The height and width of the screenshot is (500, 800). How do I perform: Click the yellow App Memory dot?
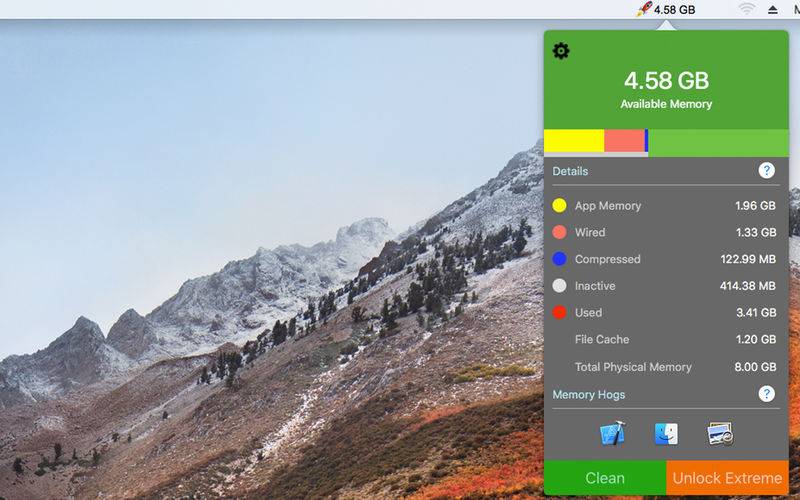[x=559, y=206]
